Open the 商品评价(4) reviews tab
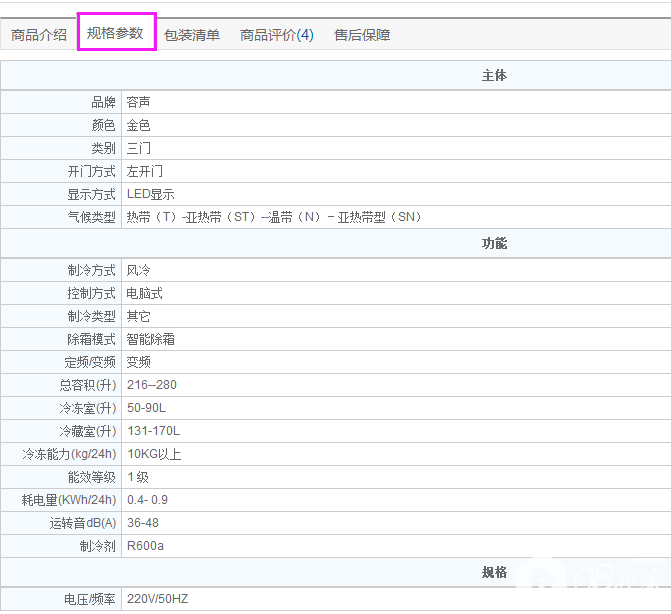The height and width of the screenshot is (614, 671). coord(277,35)
